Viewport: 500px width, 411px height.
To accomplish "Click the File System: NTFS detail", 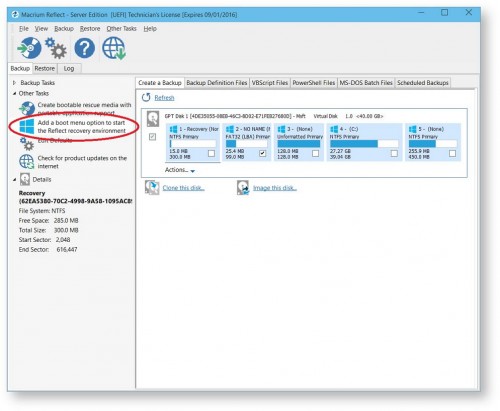I will (42, 211).
